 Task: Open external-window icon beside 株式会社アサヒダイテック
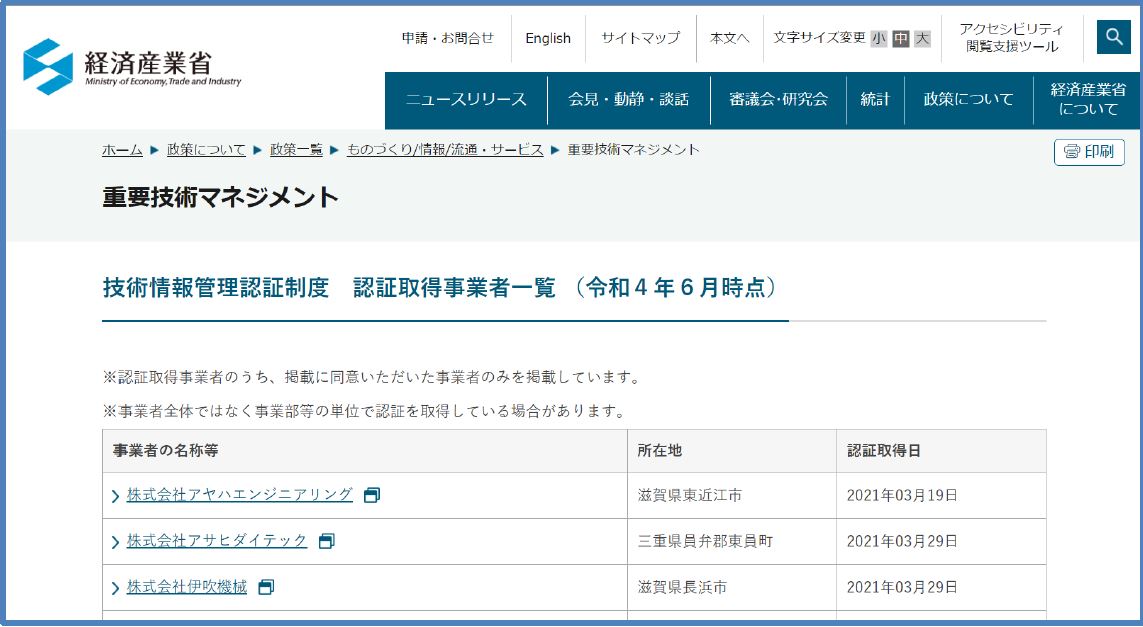click(x=327, y=541)
